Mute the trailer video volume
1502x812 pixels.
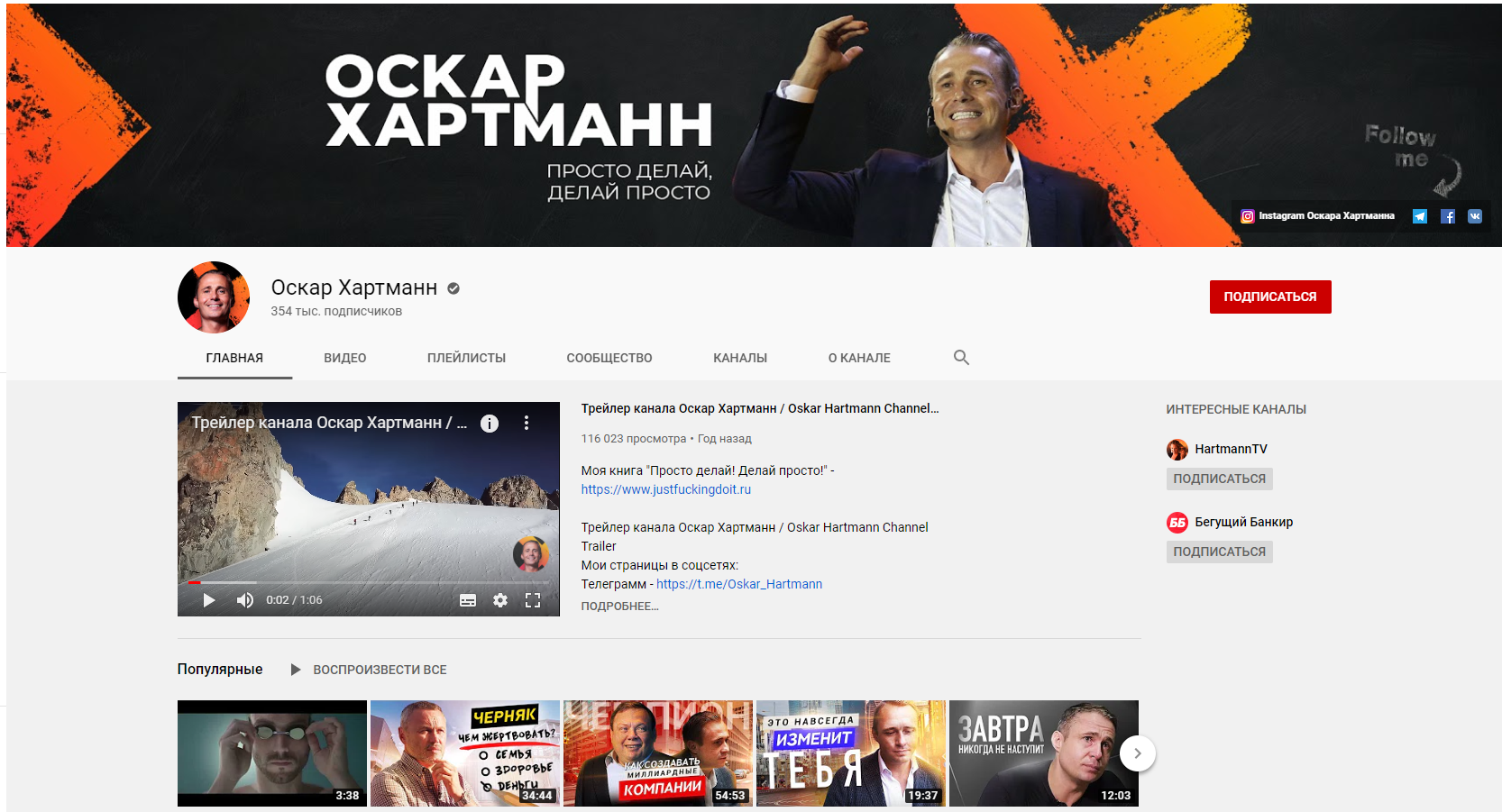(x=244, y=600)
